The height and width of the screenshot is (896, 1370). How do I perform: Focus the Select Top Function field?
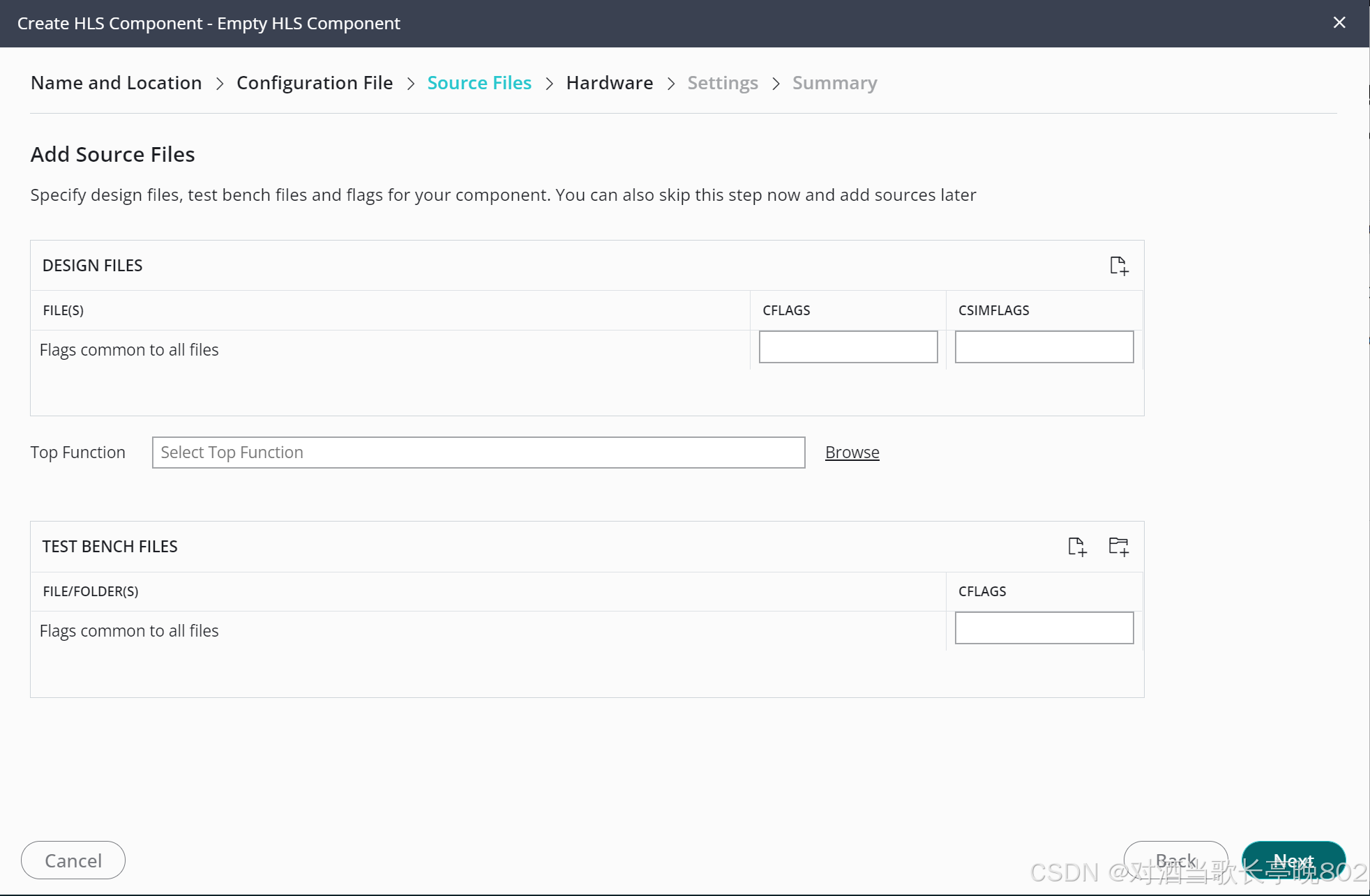pos(479,453)
